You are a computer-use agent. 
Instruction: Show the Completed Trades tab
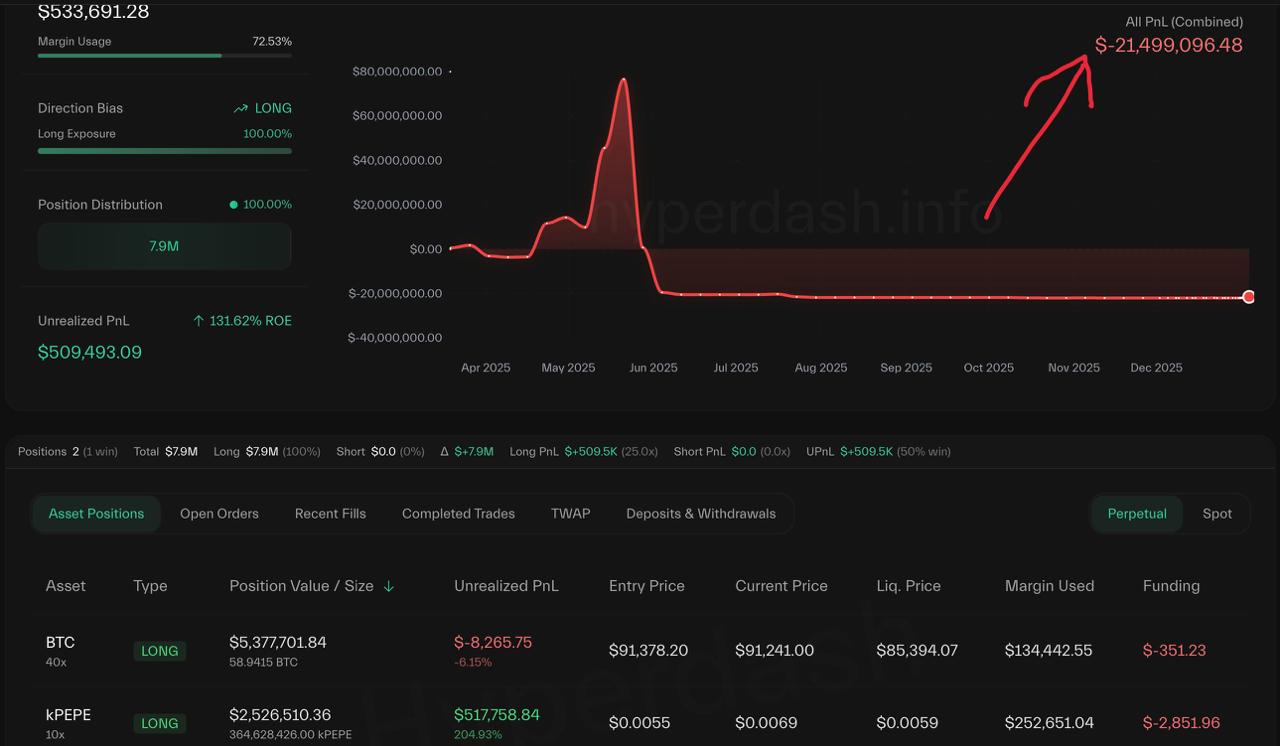pyautogui.click(x=458, y=514)
